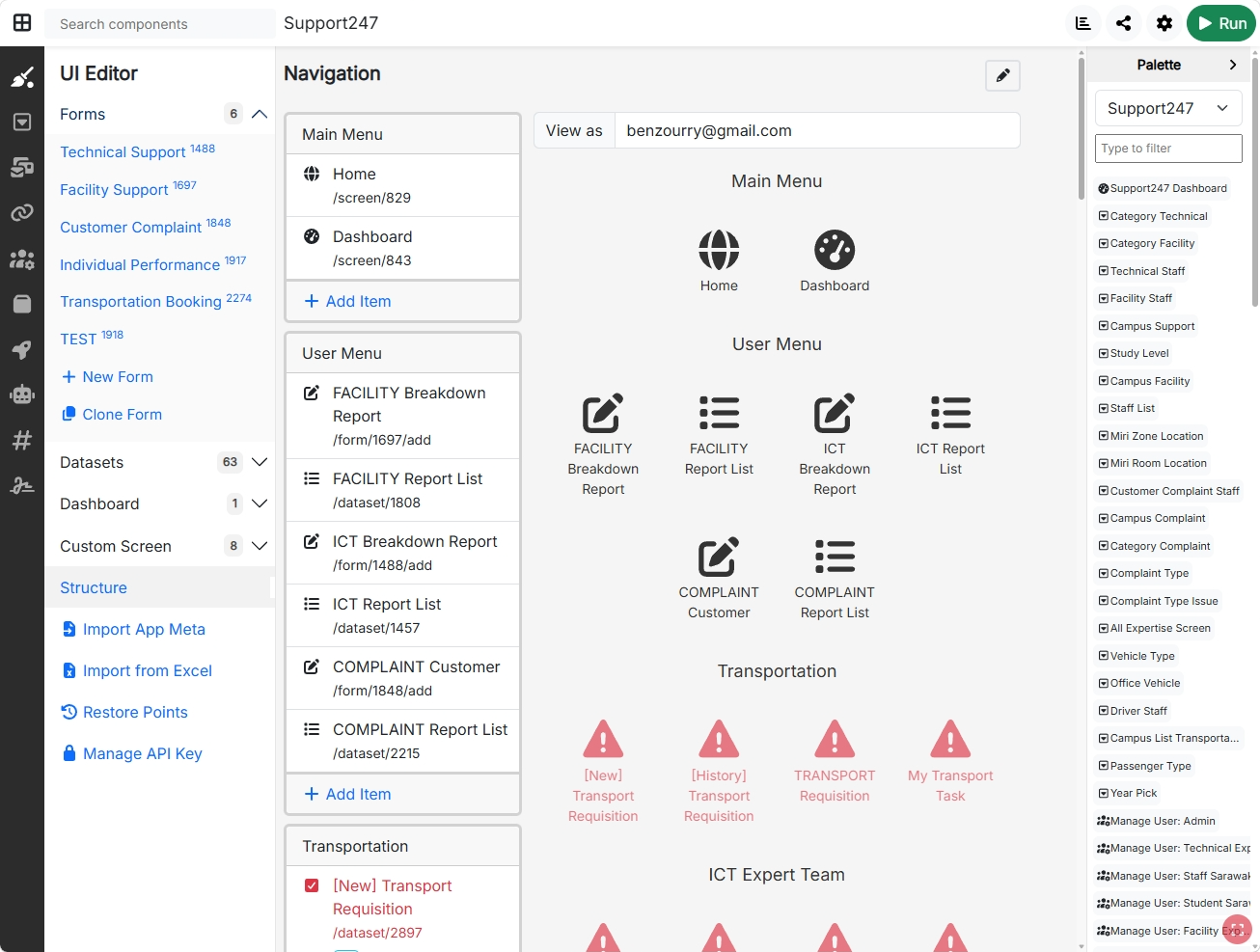The image size is (1260, 952).
Task: Open the apps grid icon
Action: point(22,23)
